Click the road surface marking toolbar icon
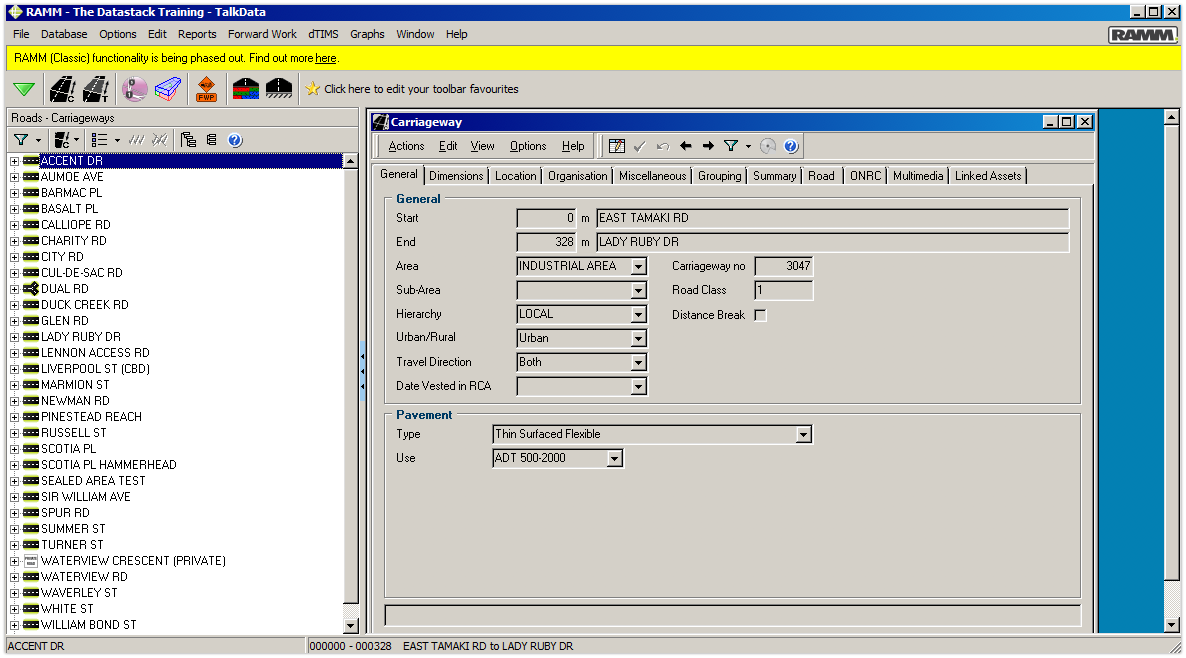1186x658 pixels. point(278,89)
